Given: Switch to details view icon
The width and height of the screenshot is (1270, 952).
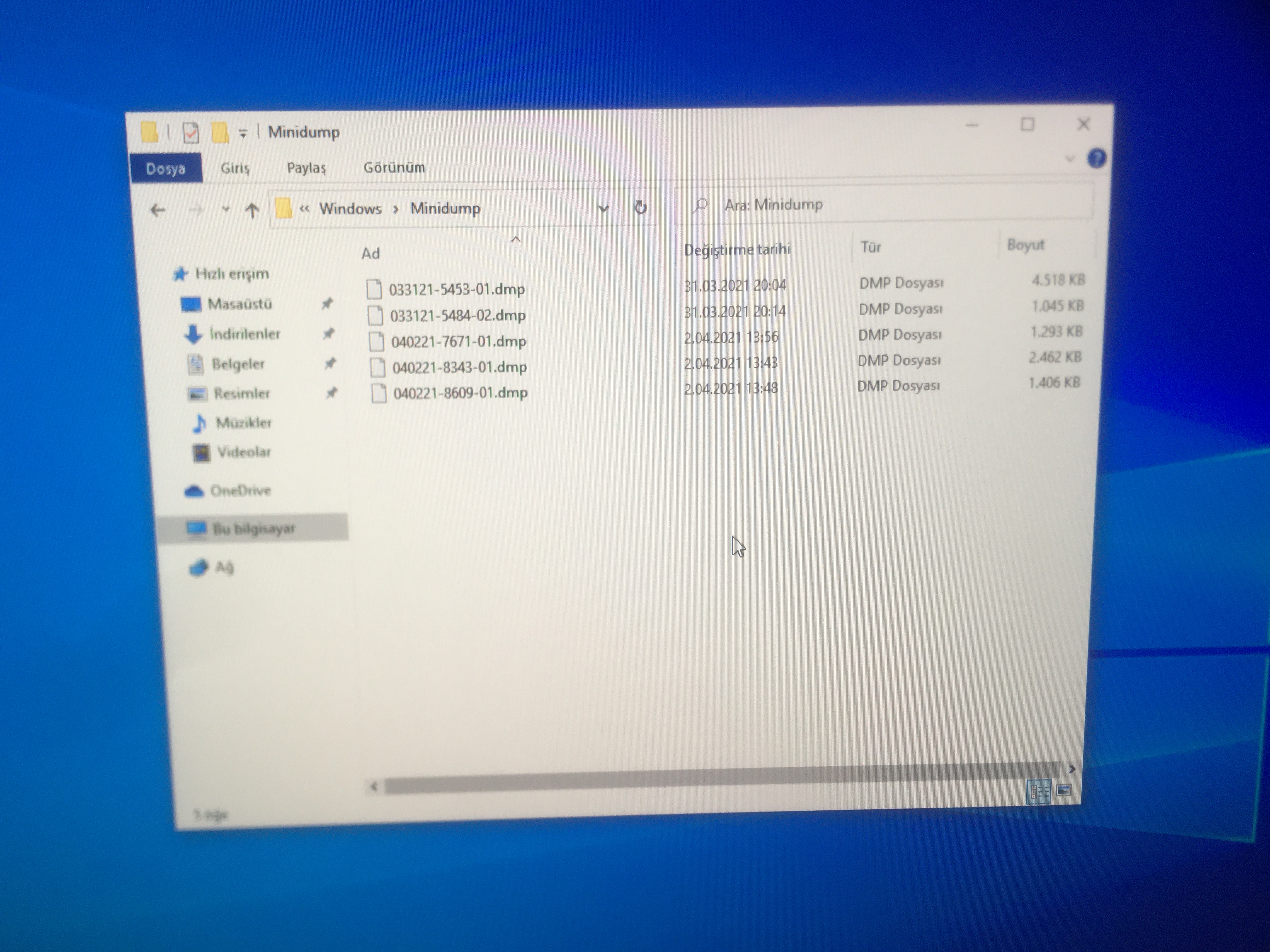Looking at the screenshot, I should 1038,792.
